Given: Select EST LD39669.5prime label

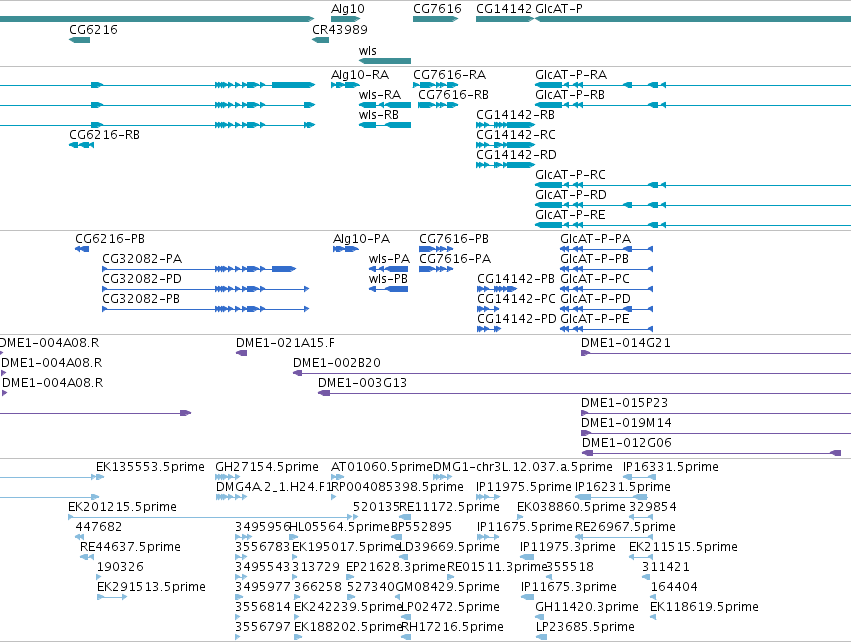Looking at the screenshot, I should click(x=449, y=548).
